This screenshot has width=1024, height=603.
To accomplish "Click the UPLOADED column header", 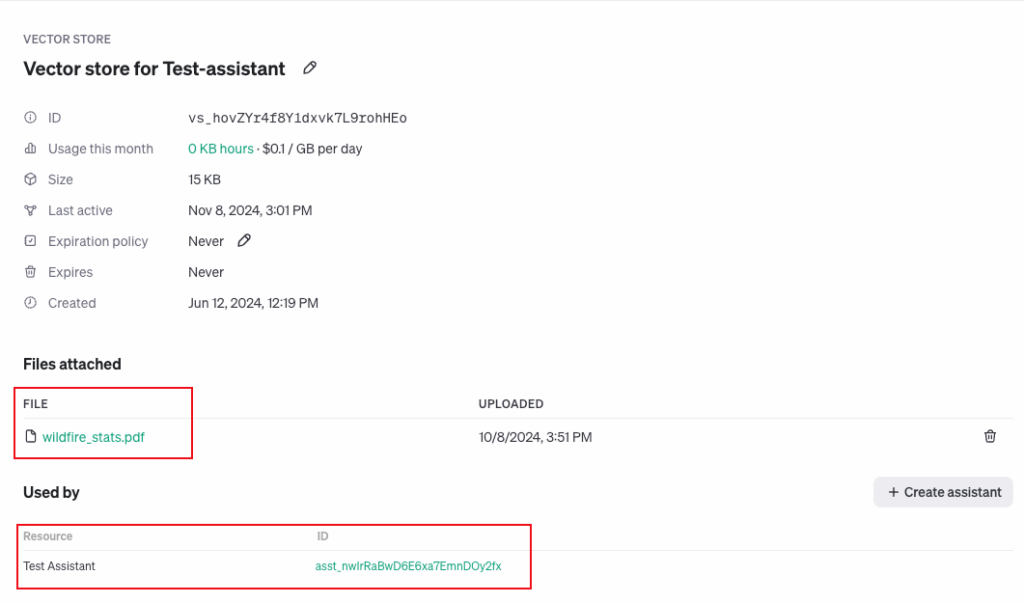I will 511,404.
